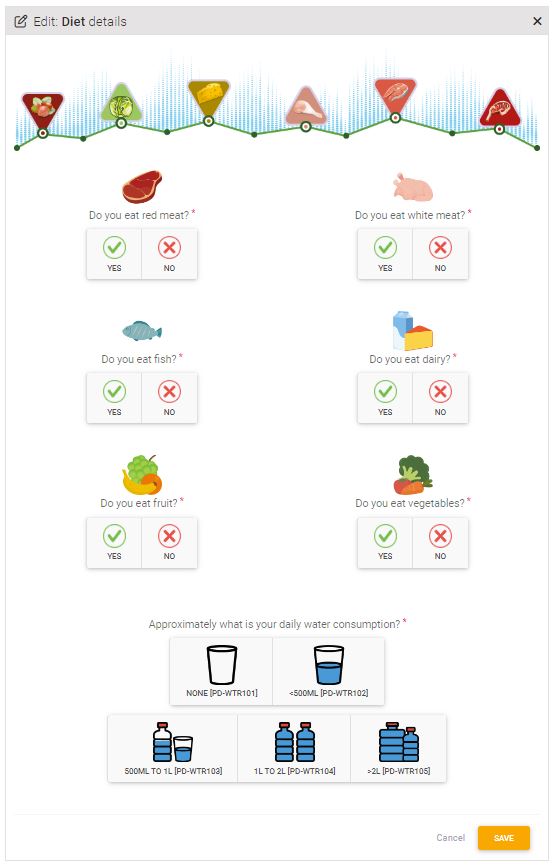Screen dimensions: 554x866
Task: Select NONE water consumption option
Action: pos(221,671)
